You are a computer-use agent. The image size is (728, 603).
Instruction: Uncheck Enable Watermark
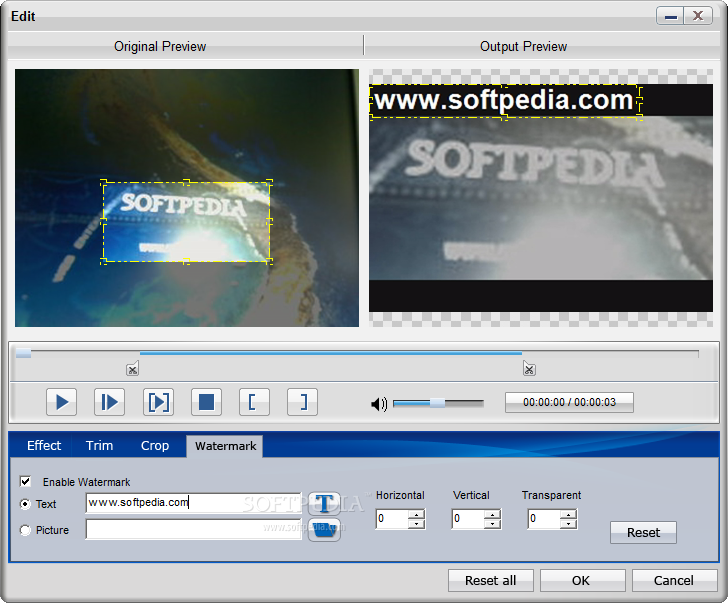[26, 481]
